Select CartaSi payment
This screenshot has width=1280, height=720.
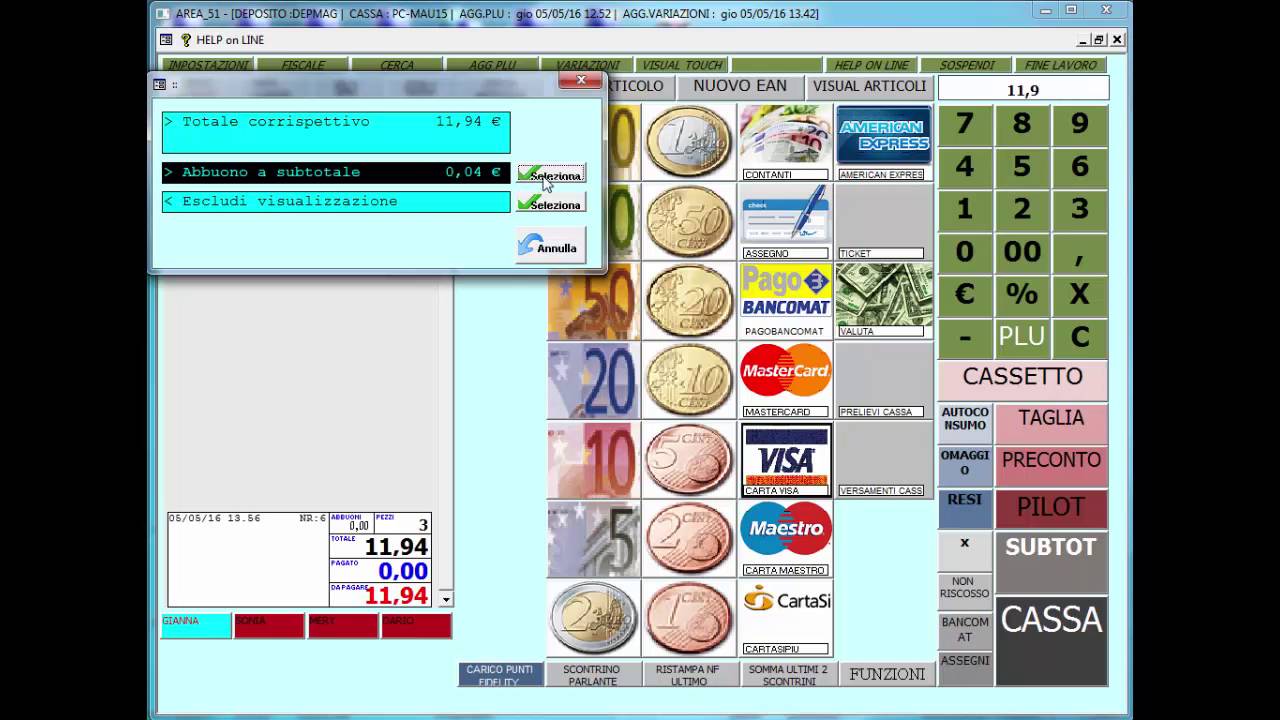coord(785,618)
